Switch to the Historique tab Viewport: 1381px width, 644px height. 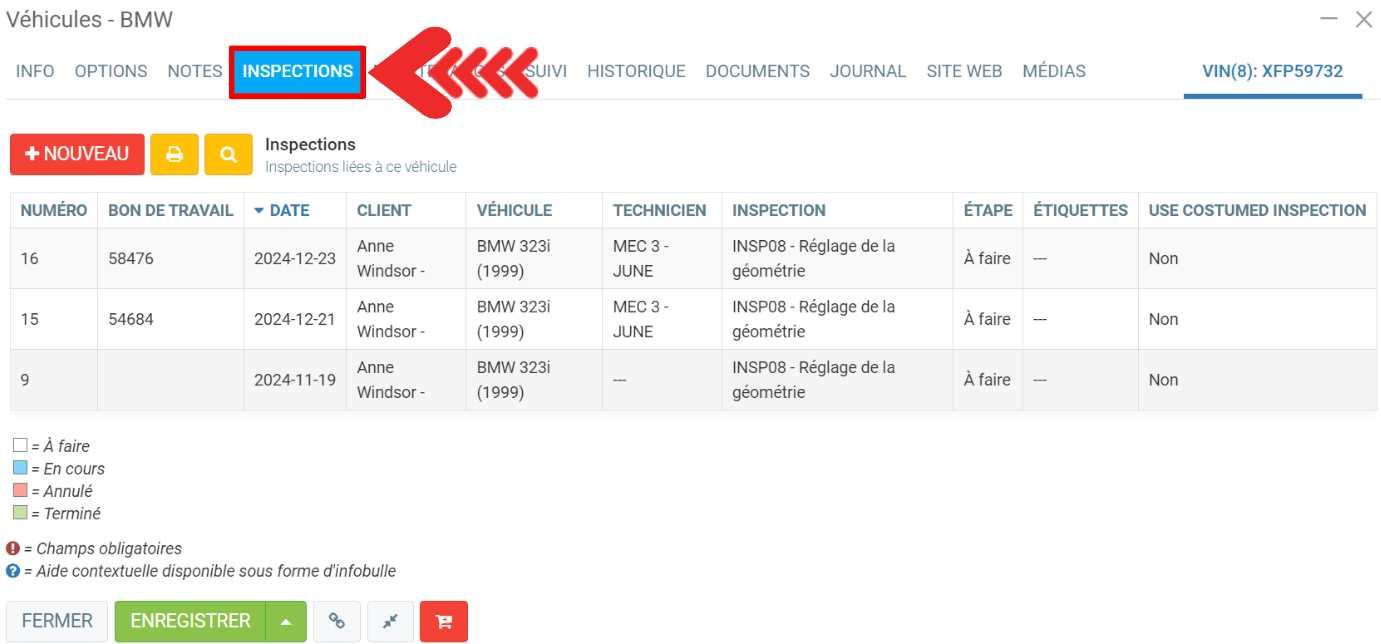[636, 71]
